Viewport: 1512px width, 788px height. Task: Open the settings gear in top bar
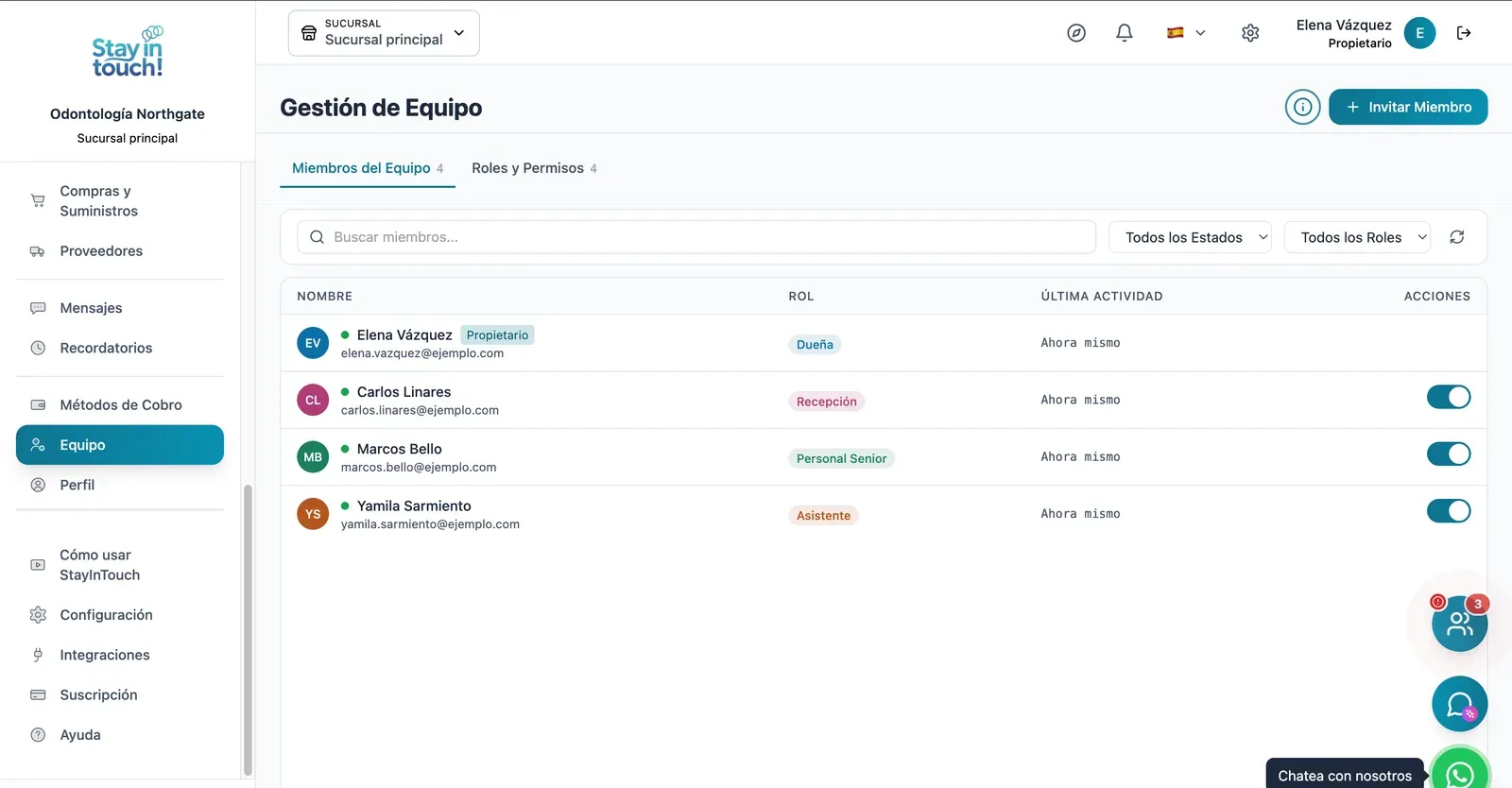click(x=1250, y=33)
